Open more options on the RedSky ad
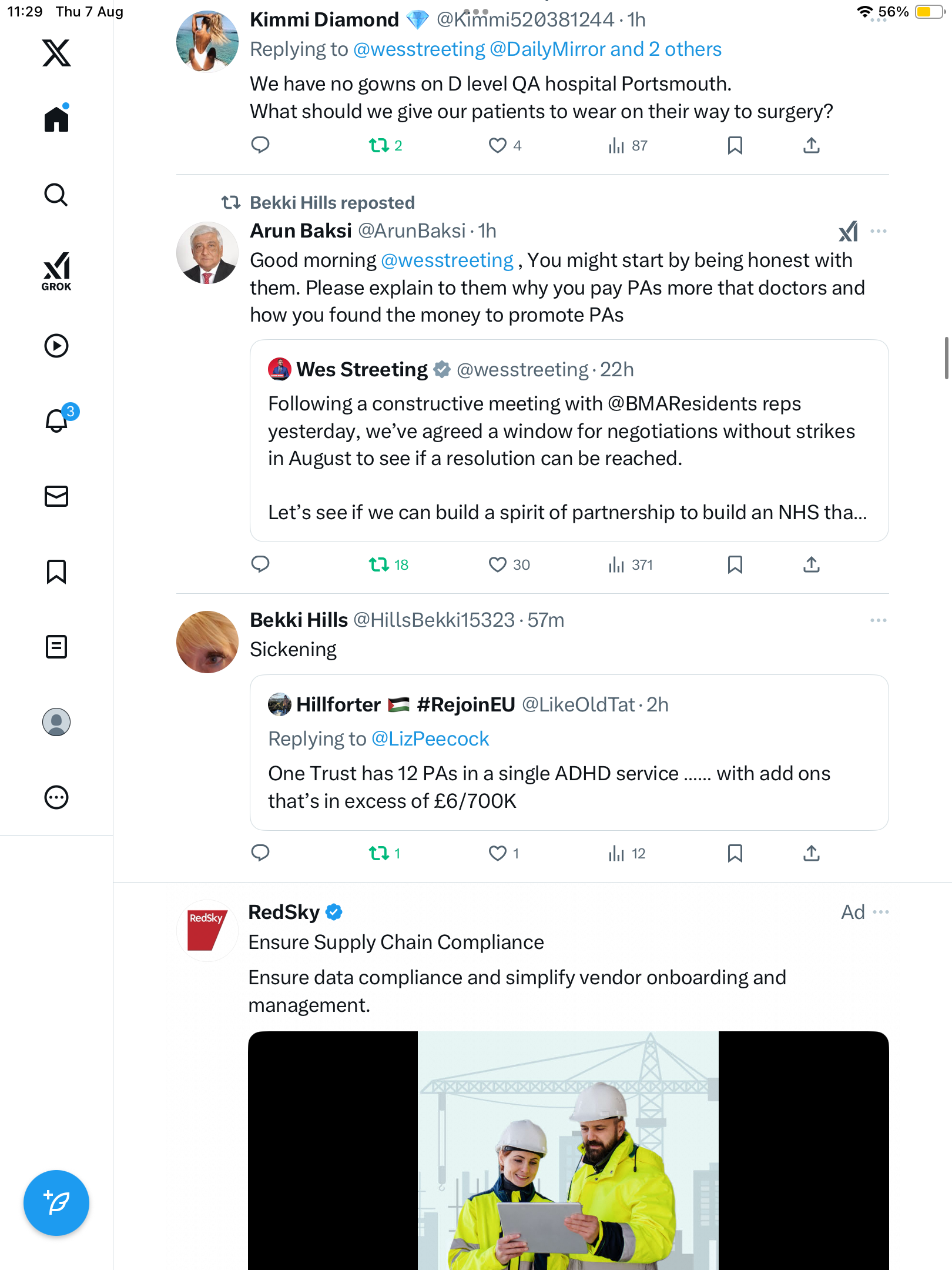The width and height of the screenshot is (952, 1270). coord(881,912)
